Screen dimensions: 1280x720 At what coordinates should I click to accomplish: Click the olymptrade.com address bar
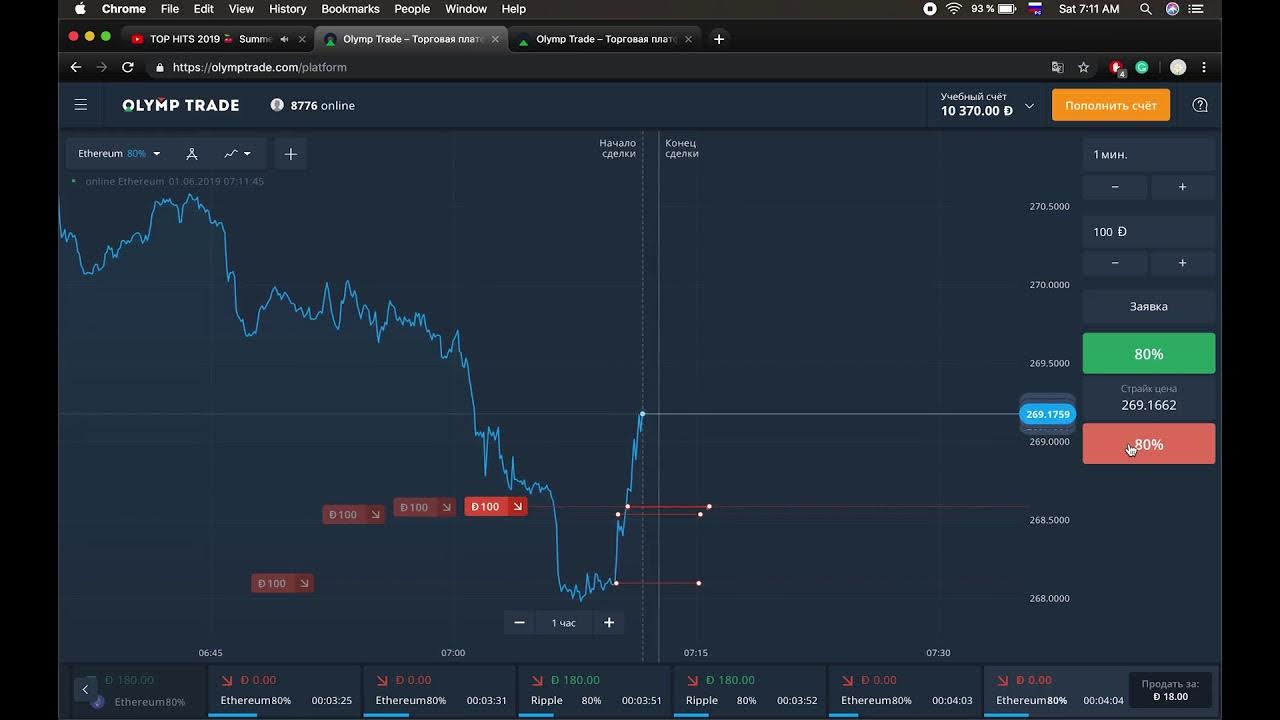tap(600, 67)
